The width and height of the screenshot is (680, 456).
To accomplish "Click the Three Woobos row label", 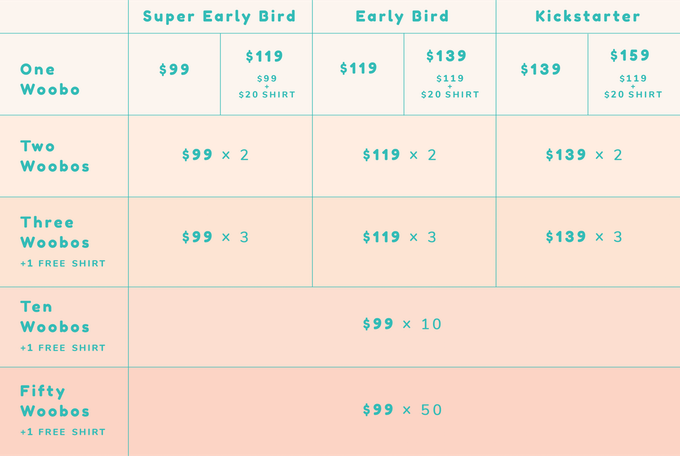I will [x=55, y=233].
